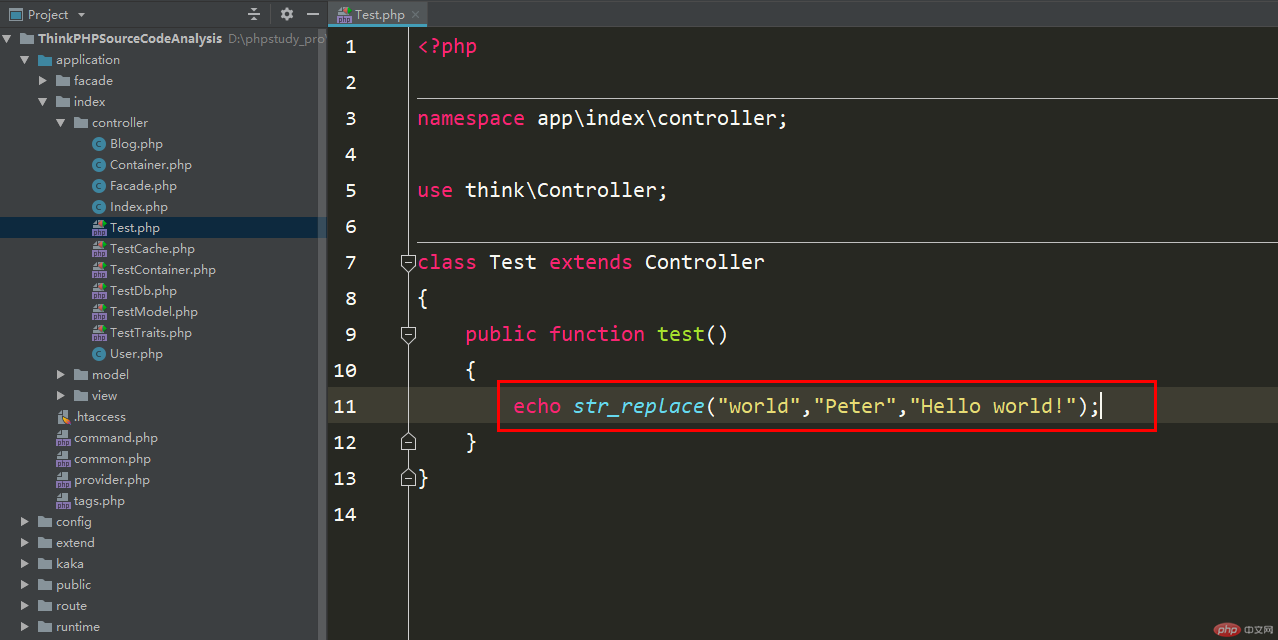Click the collapse all icon in Project panel
1278x640 pixels.
tap(254, 14)
